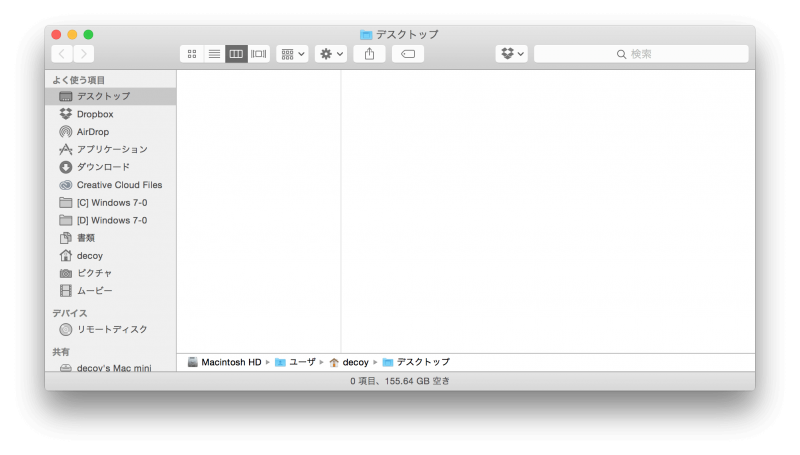Open ピクチャ in the sidebar
Viewport: 800px width, 455px height.
coord(110,273)
